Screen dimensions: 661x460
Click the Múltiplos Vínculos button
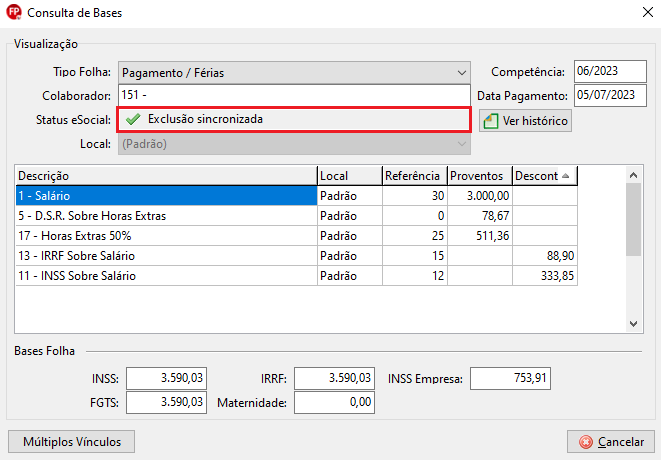[x=72, y=441]
